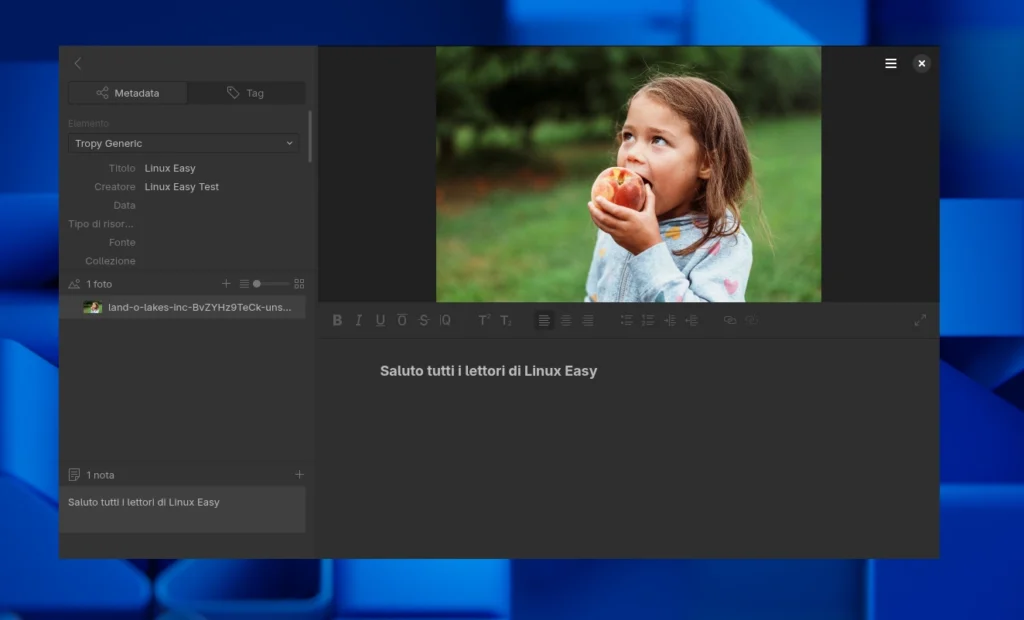Toggle italic formatting in the note toolbar
The height and width of the screenshot is (620, 1024).
(x=359, y=320)
